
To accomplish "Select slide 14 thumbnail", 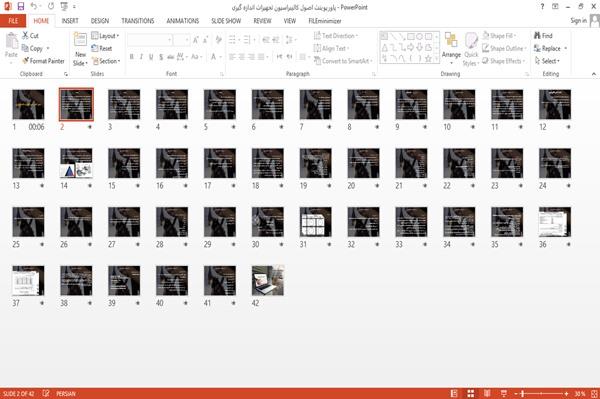I will tap(76, 163).
